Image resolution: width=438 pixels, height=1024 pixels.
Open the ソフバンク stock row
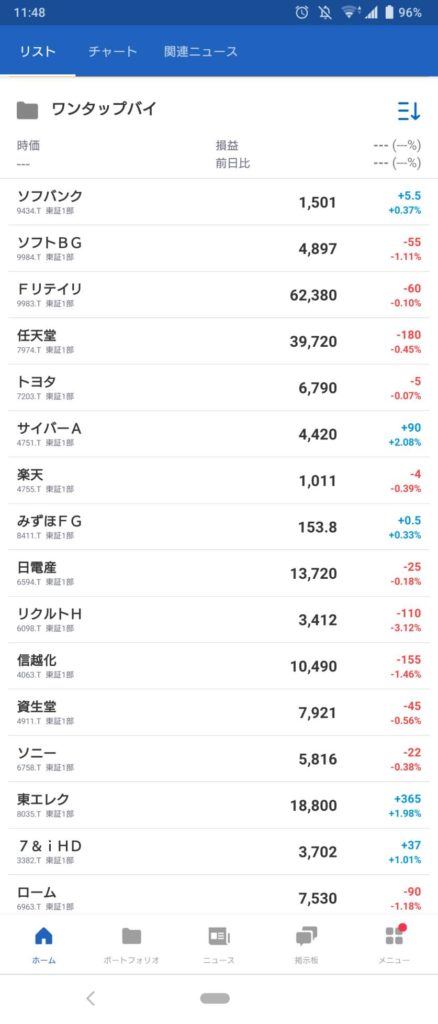(x=219, y=202)
